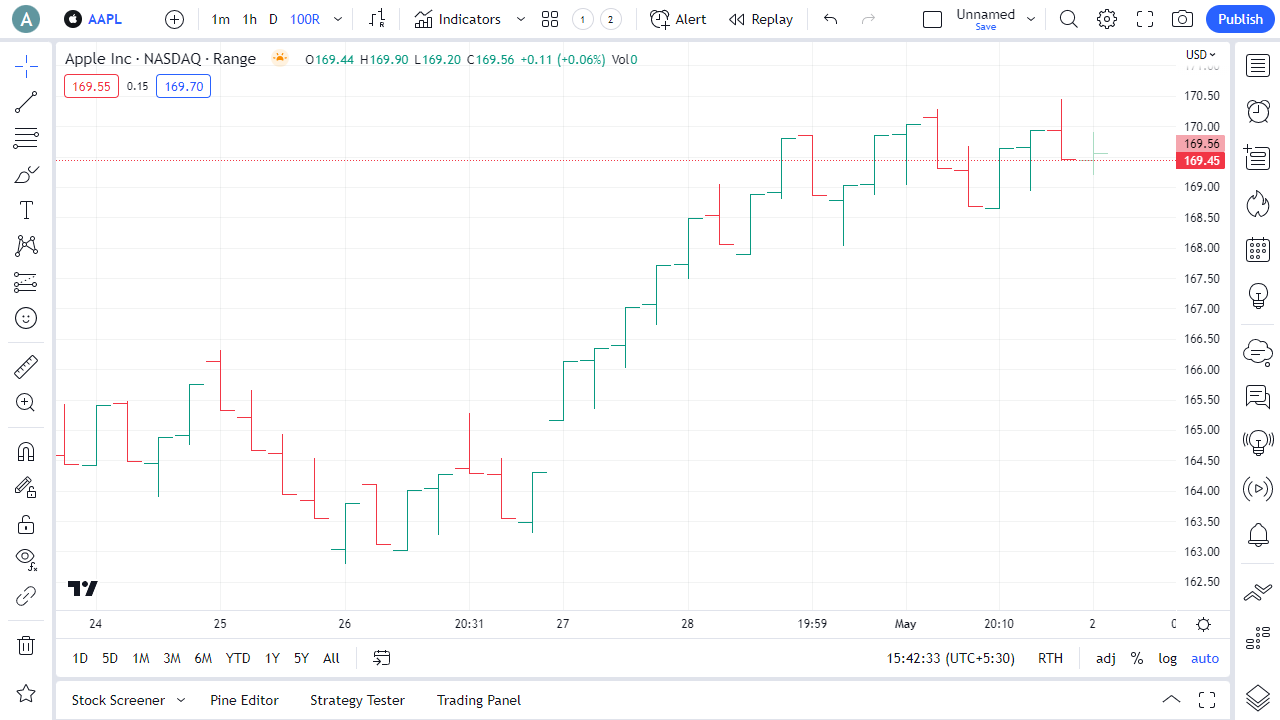This screenshot has height=720, width=1280.
Task: Switch to the daily D interval
Action: pos(273,19)
